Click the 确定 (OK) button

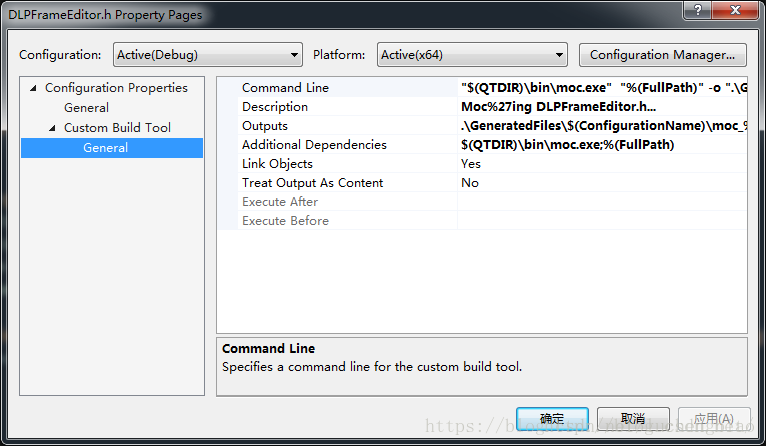[552, 419]
